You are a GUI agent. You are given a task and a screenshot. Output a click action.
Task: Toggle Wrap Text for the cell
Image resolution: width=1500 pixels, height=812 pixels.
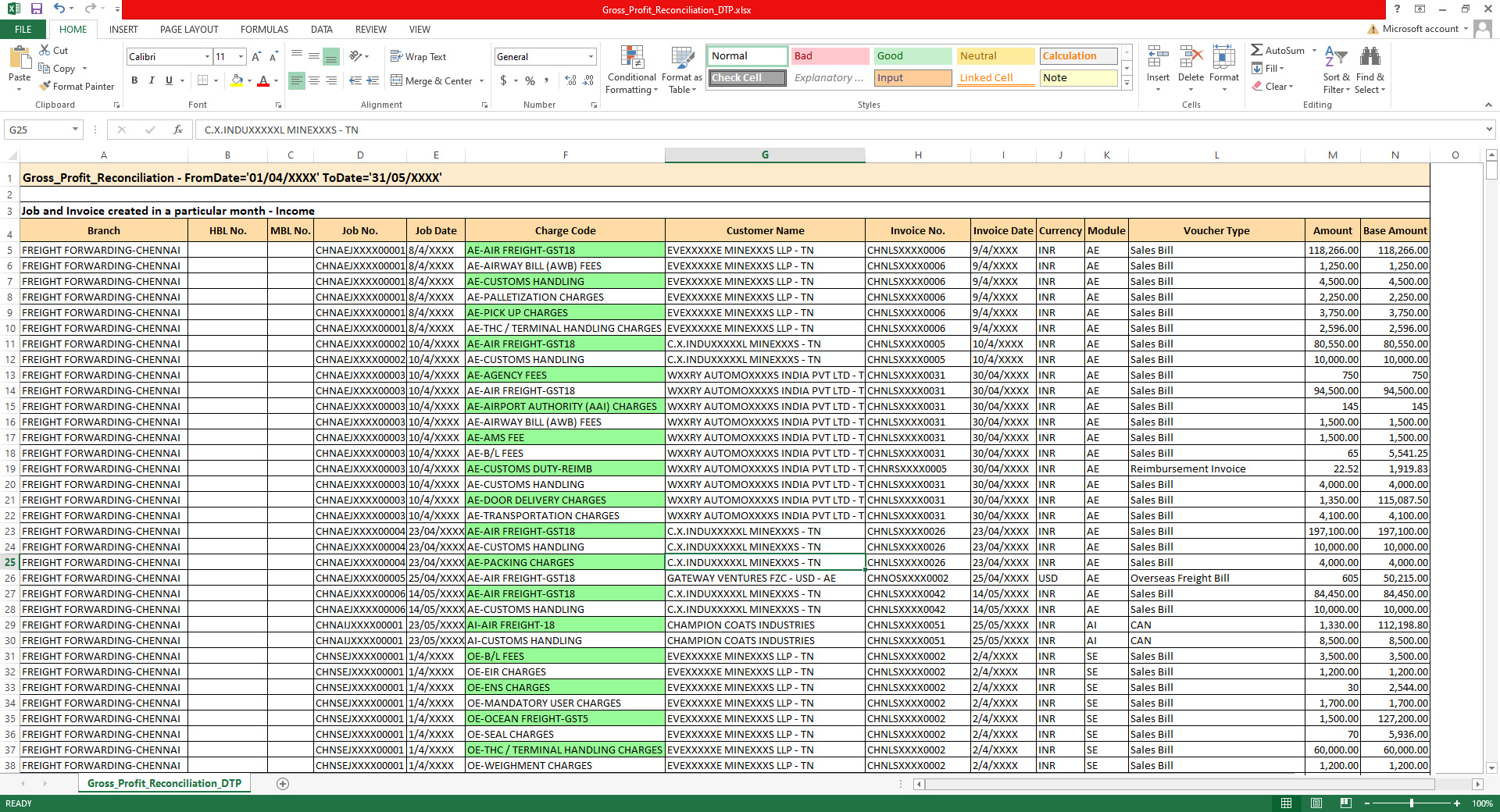coord(418,56)
